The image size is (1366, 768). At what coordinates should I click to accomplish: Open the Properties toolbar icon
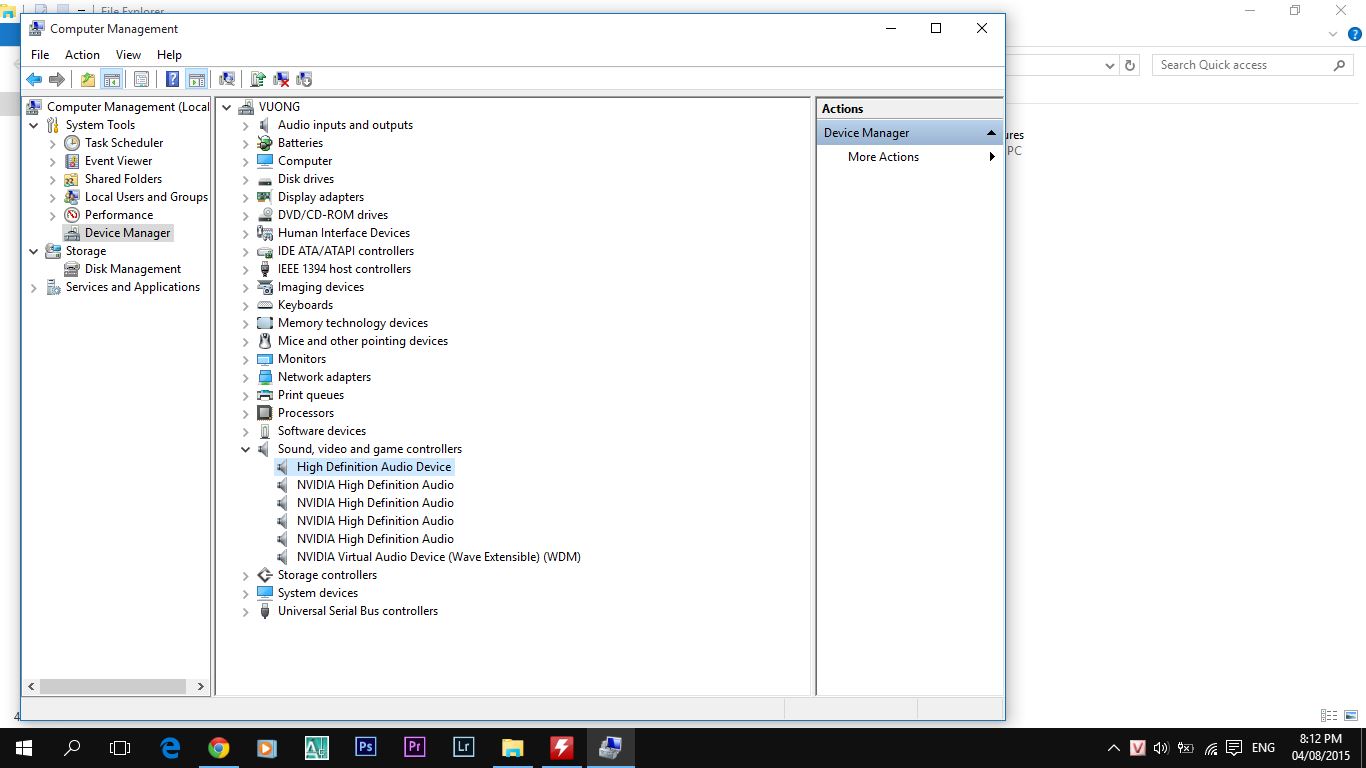pyautogui.click(x=141, y=80)
